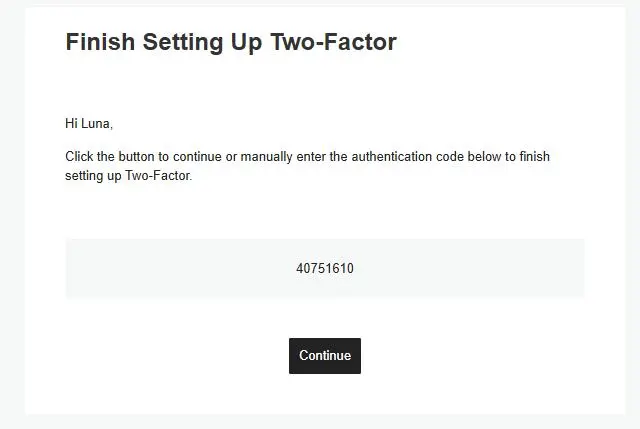Click the word Finish in the heading

[100, 42]
